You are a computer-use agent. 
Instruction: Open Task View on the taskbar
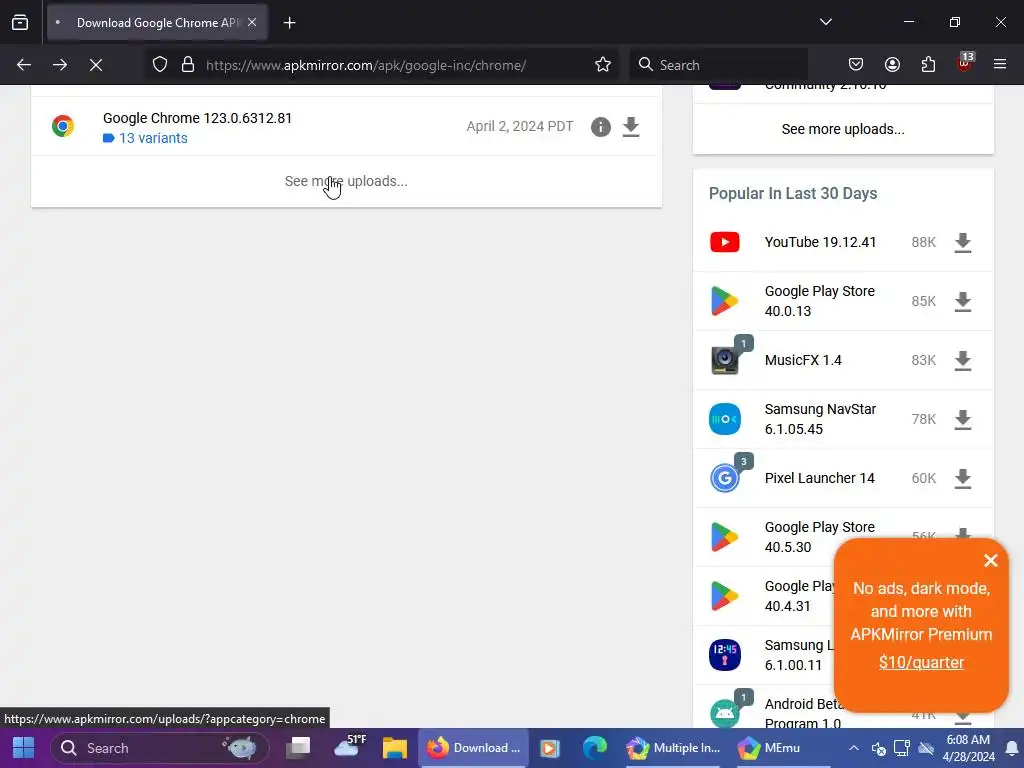[298, 748]
